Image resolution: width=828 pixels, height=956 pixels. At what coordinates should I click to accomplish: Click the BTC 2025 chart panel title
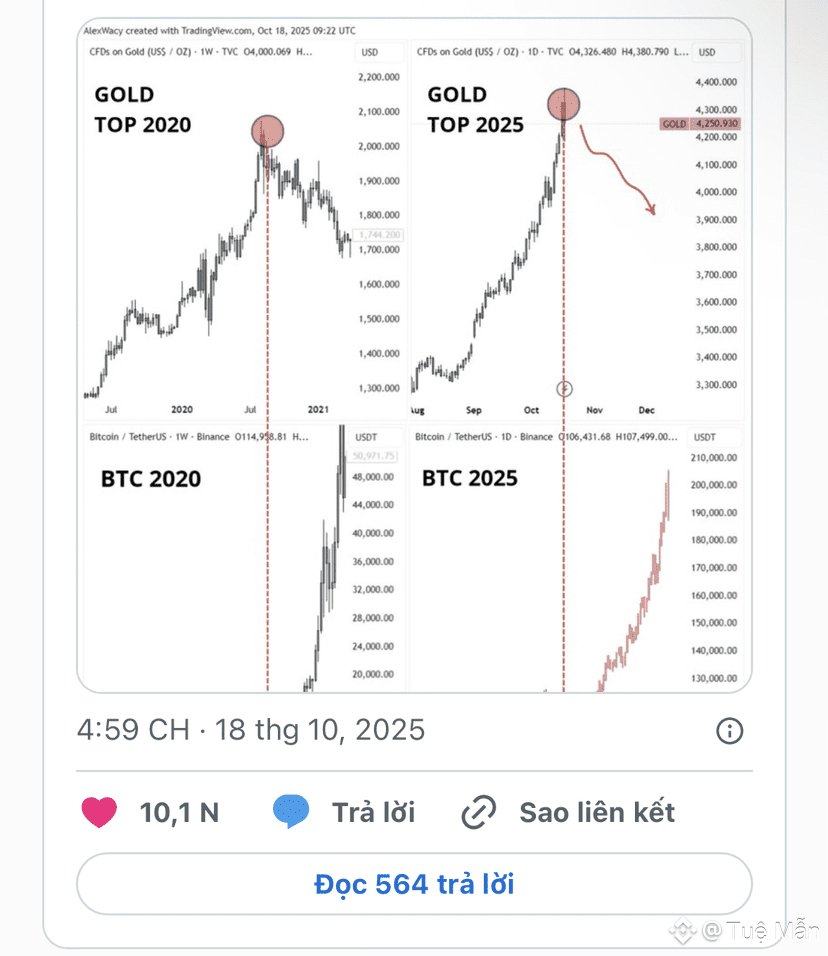coord(470,478)
